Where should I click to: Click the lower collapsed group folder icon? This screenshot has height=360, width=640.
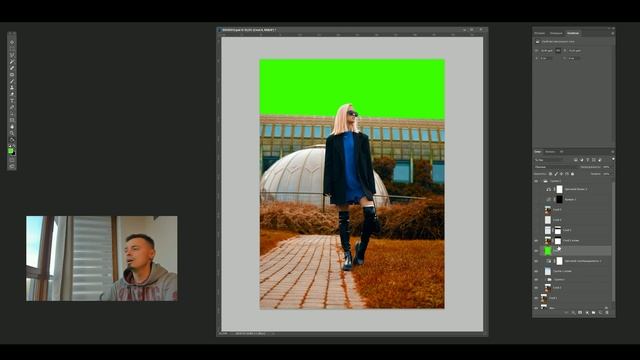pos(550,280)
